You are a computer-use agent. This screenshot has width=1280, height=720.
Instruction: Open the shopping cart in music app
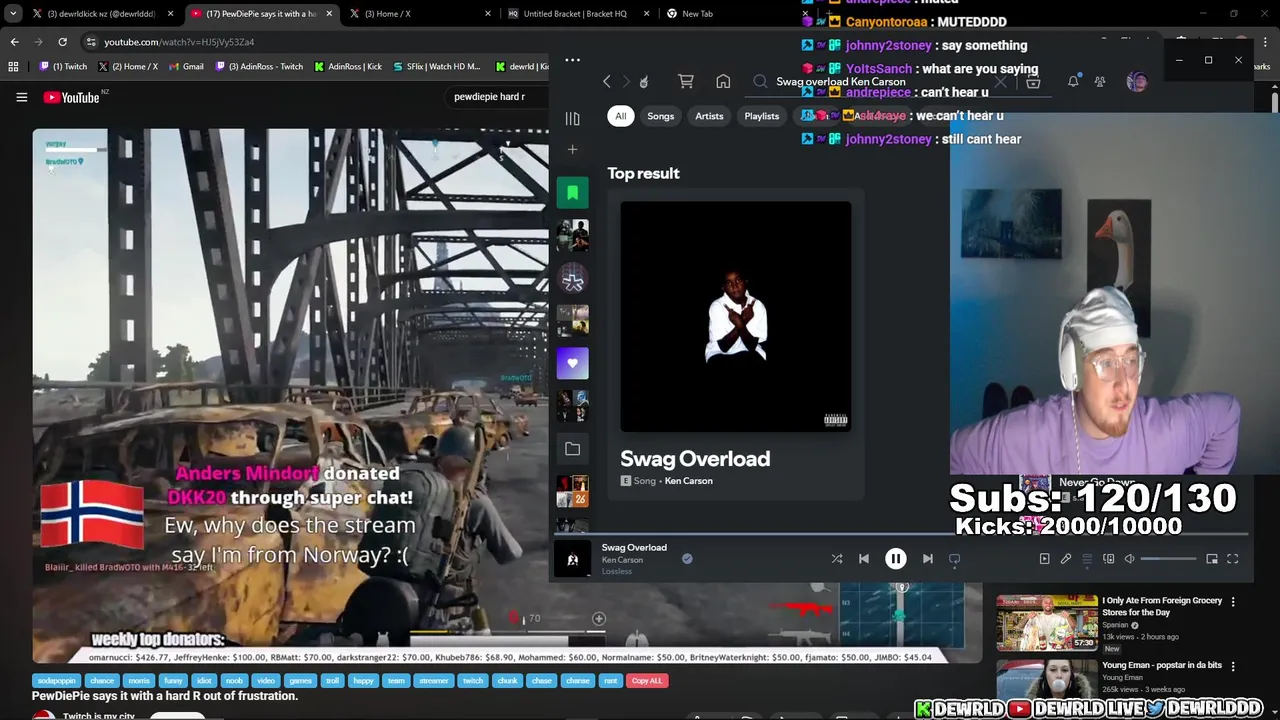pyautogui.click(x=685, y=82)
